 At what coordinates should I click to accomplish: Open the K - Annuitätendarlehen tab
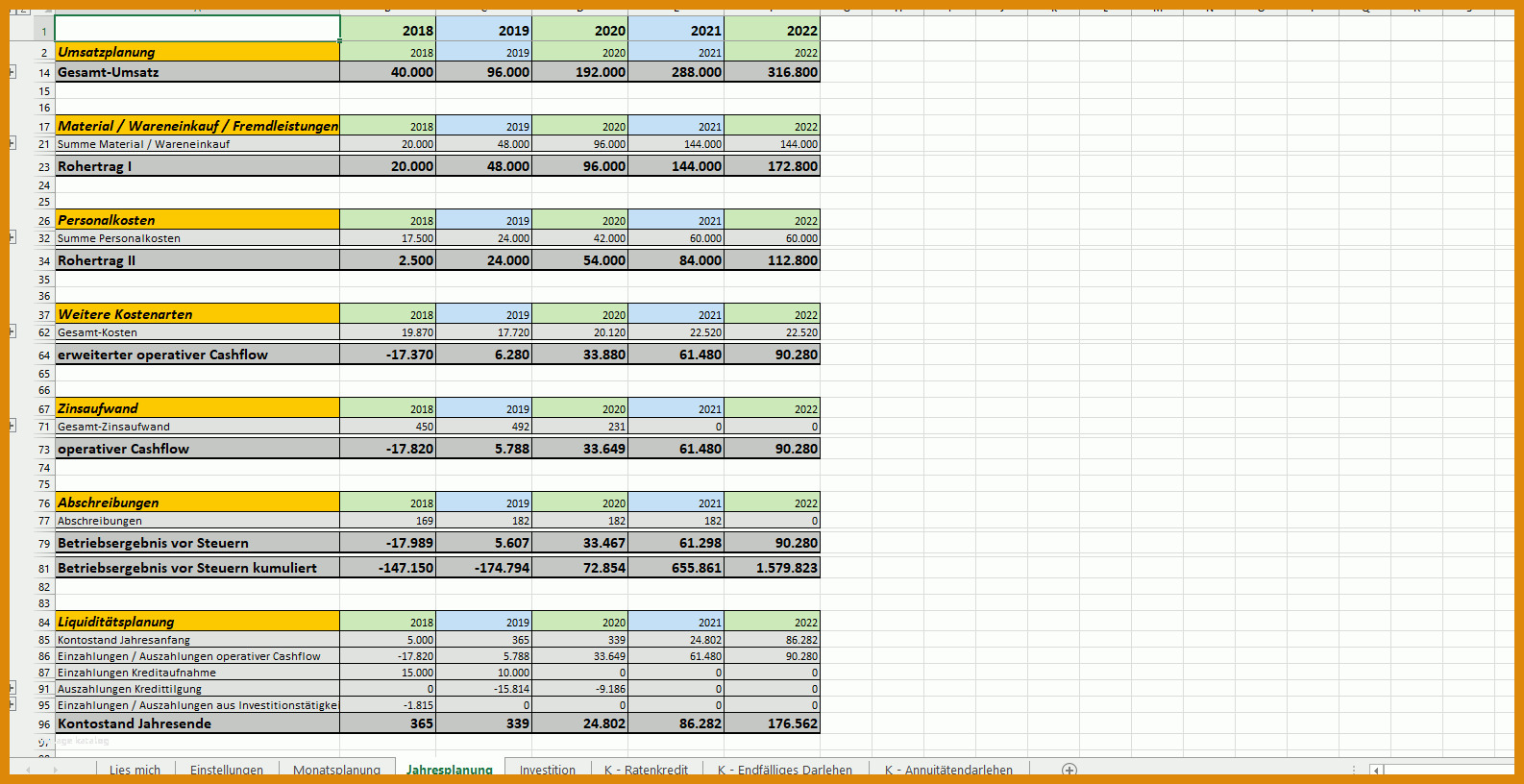tap(948, 770)
